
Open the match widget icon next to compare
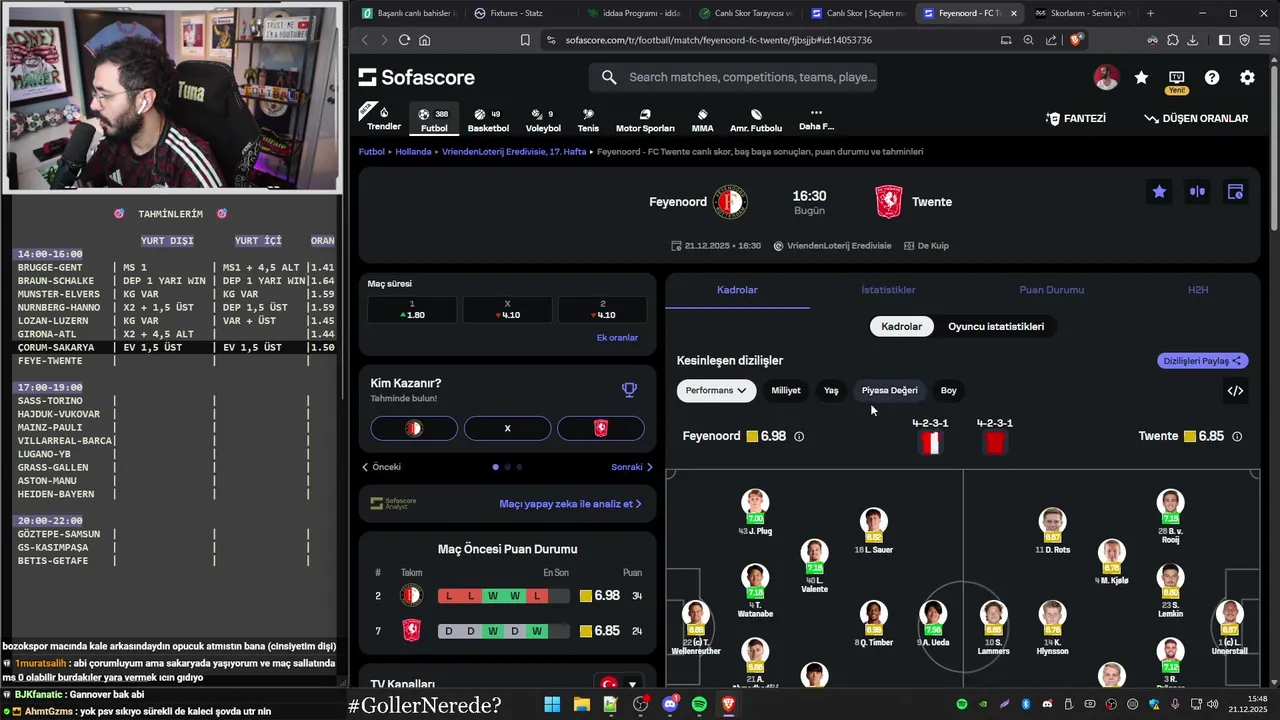1235,192
